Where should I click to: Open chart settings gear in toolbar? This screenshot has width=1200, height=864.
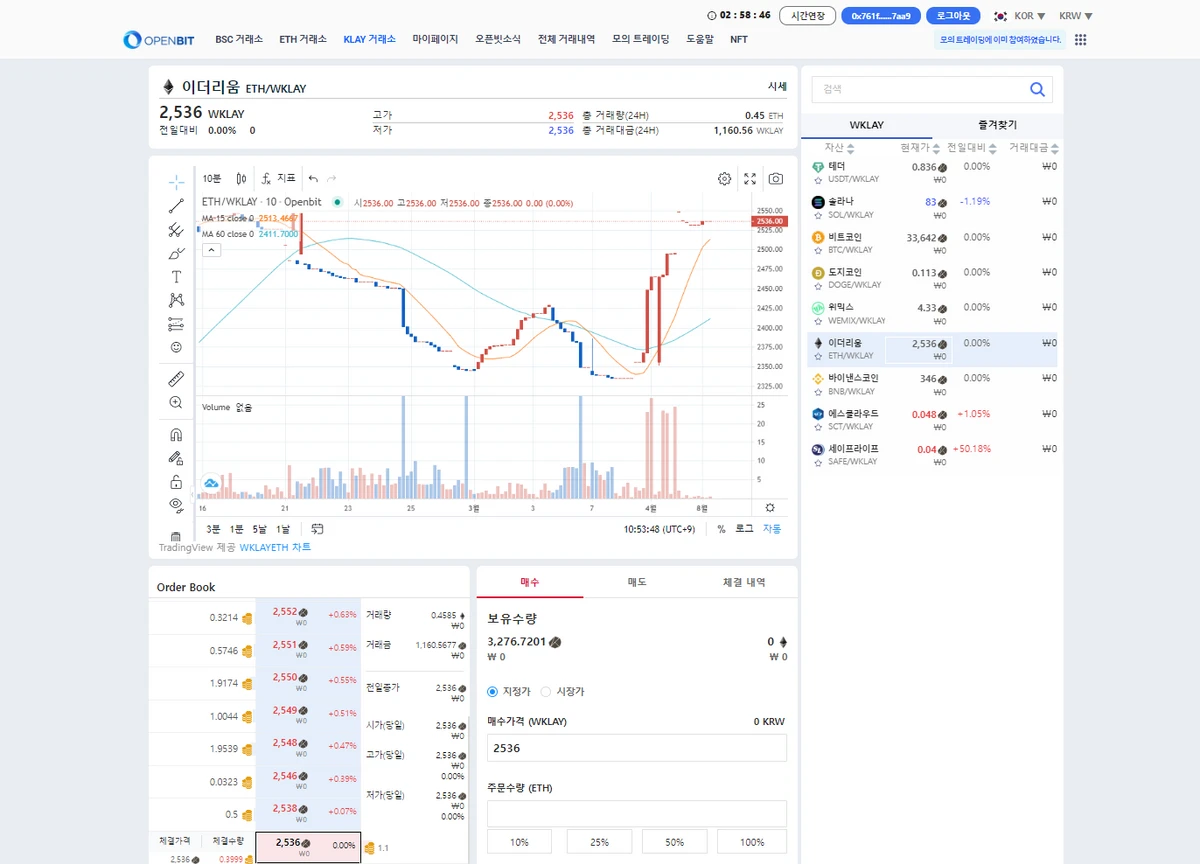[724, 179]
